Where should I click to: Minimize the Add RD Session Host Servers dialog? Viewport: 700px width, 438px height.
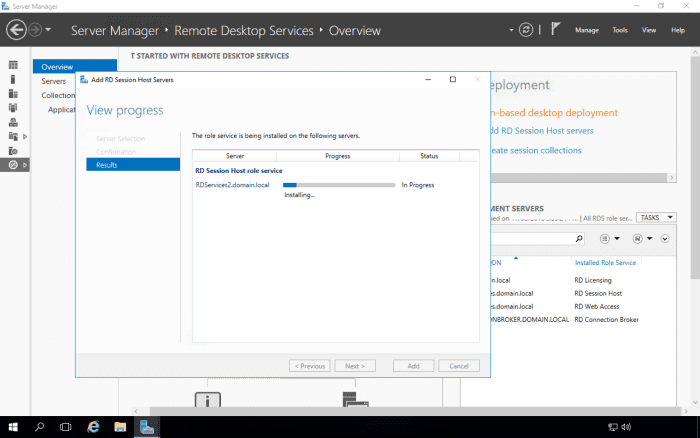pos(428,79)
